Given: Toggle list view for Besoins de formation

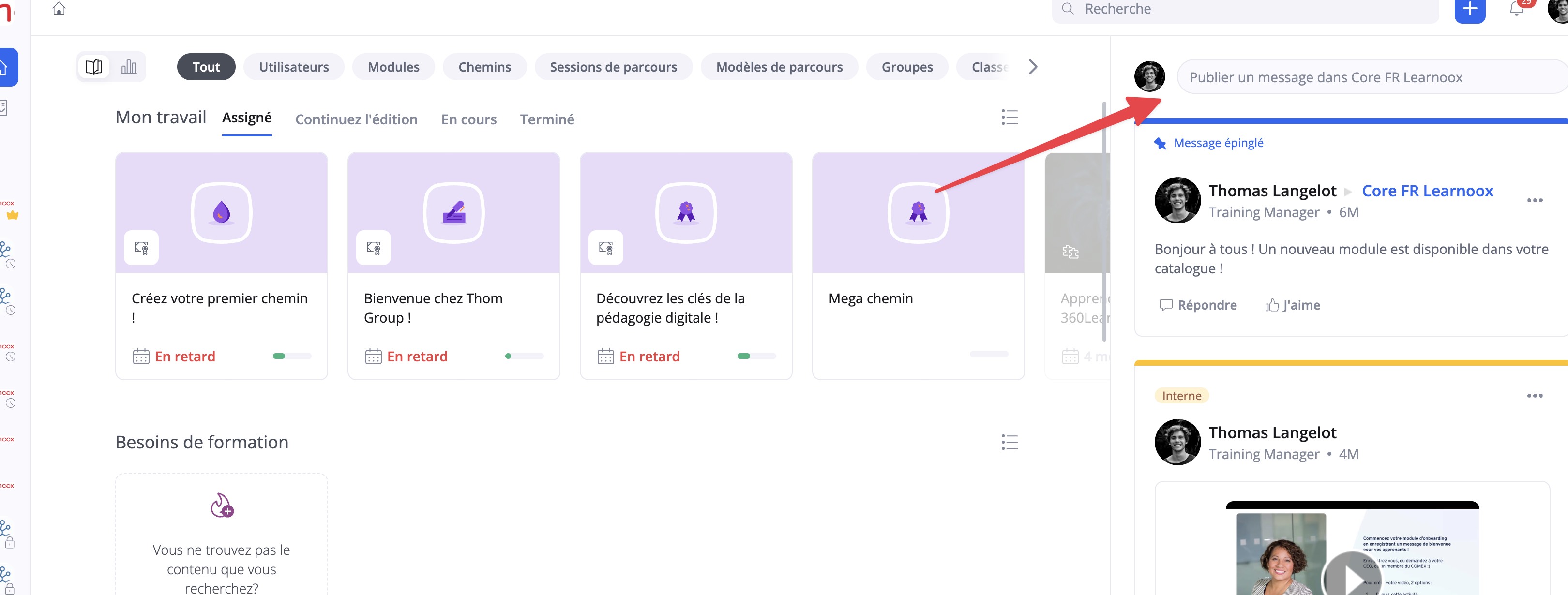Looking at the screenshot, I should [x=1009, y=442].
